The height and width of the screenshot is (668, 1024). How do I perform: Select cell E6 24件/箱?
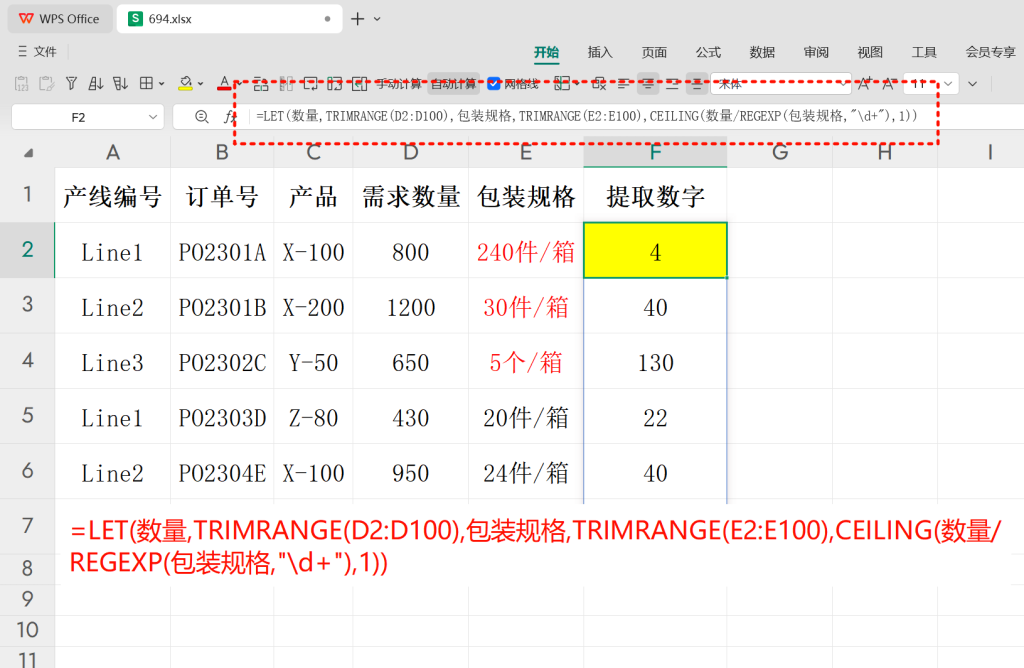click(x=526, y=472)
